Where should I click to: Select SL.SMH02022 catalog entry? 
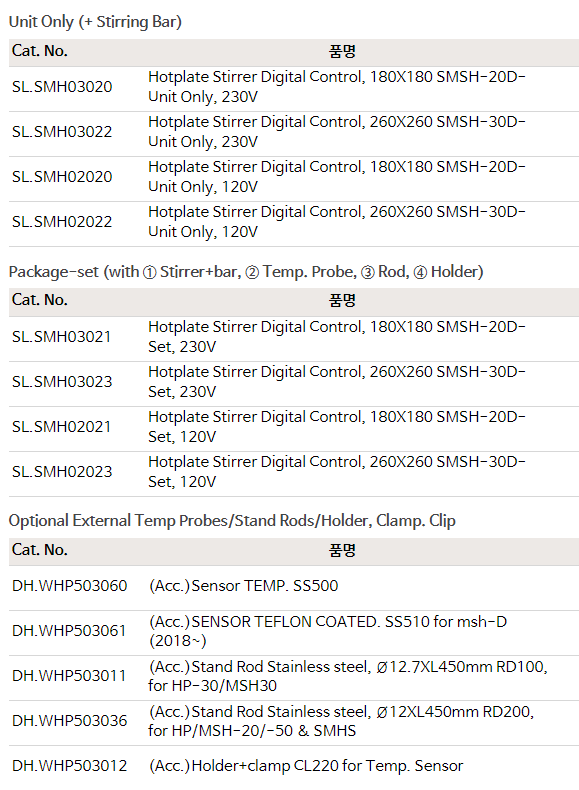tap(62, 222)
